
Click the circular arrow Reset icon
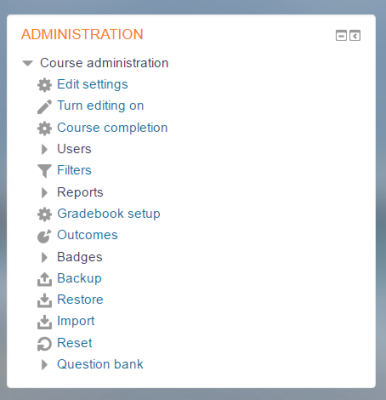[x=44, y=344]
